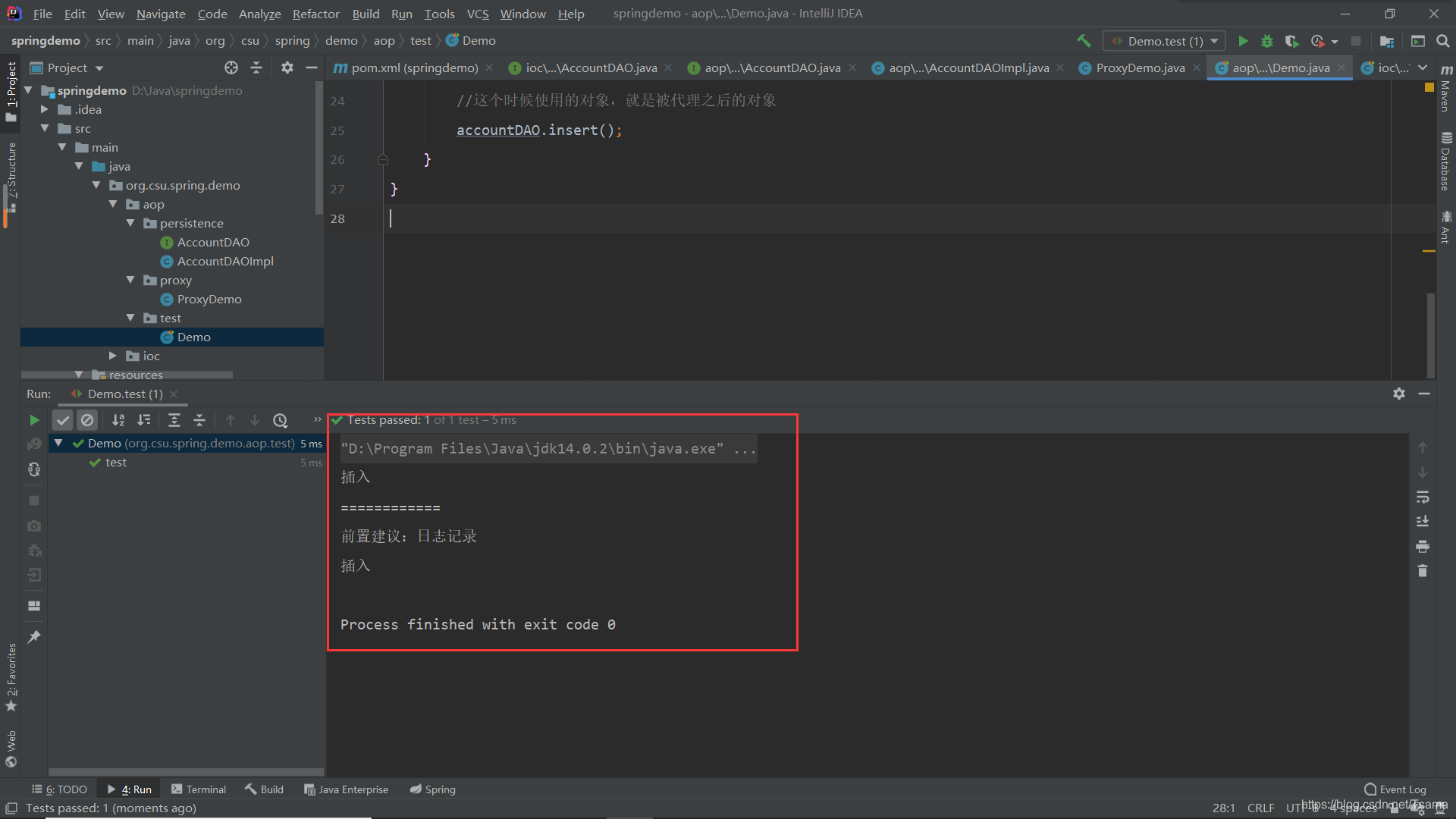Screen dimensions: 1456x819
Task: Sort test results by duration
Action: (x=143, y=420)
